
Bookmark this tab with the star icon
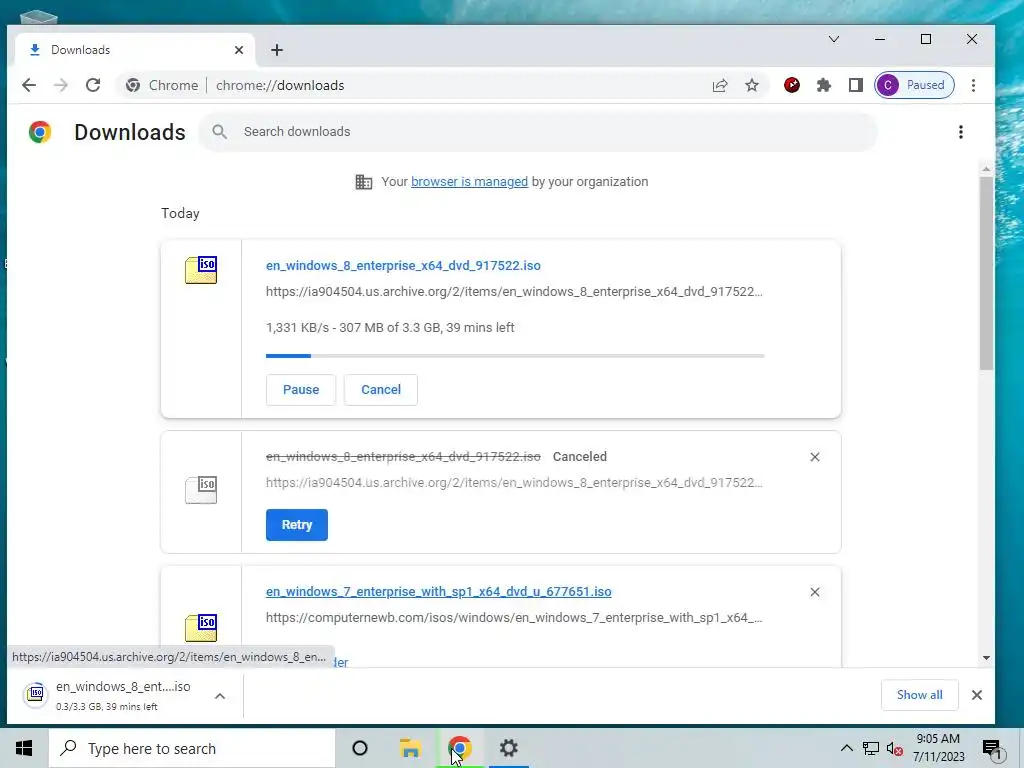[752, 86]
